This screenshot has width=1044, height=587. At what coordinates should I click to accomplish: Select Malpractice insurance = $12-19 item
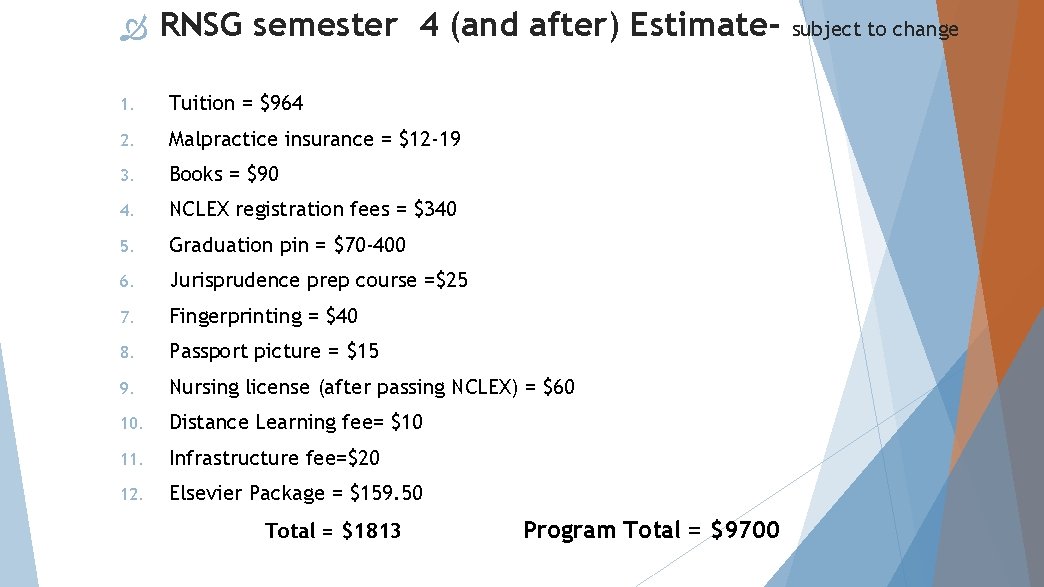point(314,139)
